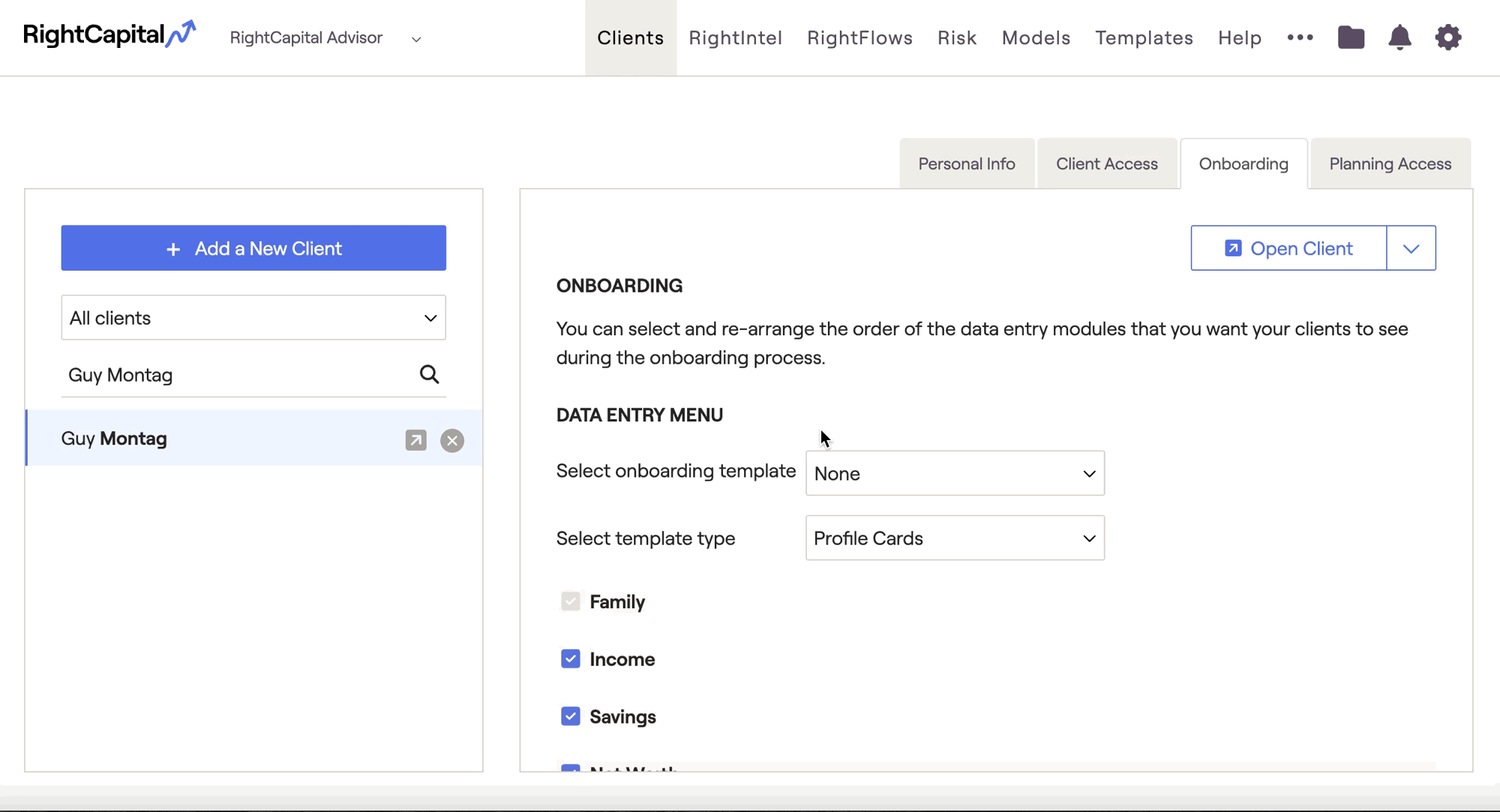Open the Help menu
Screen dimensions: 1500x812
[x=1240, y=37]
